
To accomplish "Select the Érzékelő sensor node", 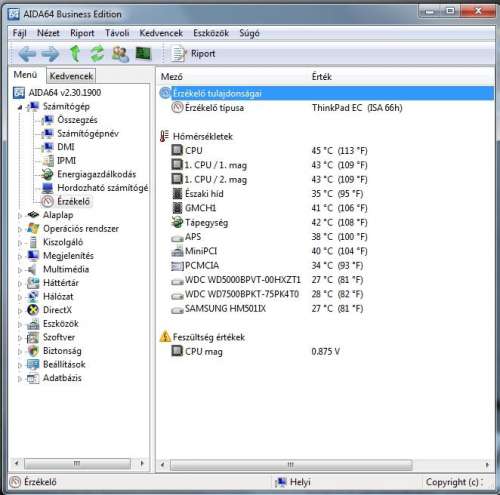I will click(73, 202).
